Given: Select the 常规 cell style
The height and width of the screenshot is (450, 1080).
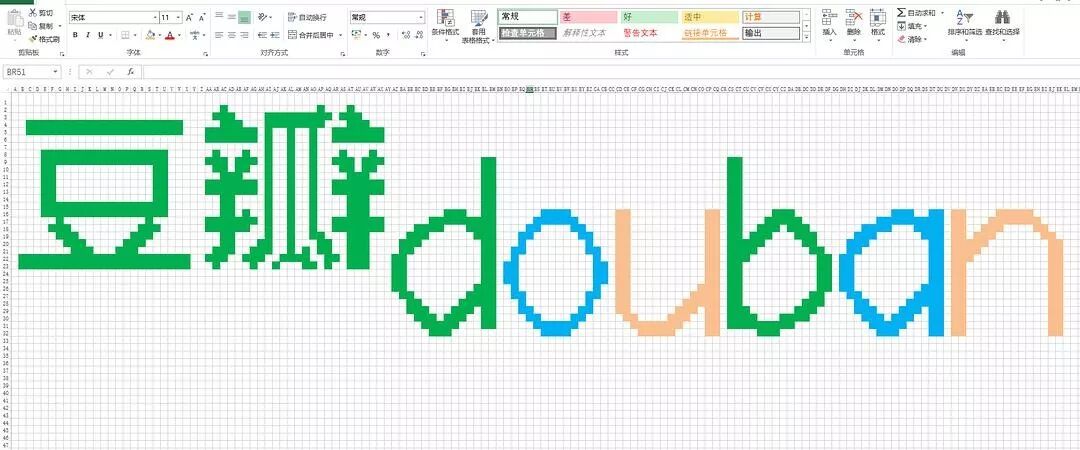Looking at the screenshot, I should tap(528, 17).
